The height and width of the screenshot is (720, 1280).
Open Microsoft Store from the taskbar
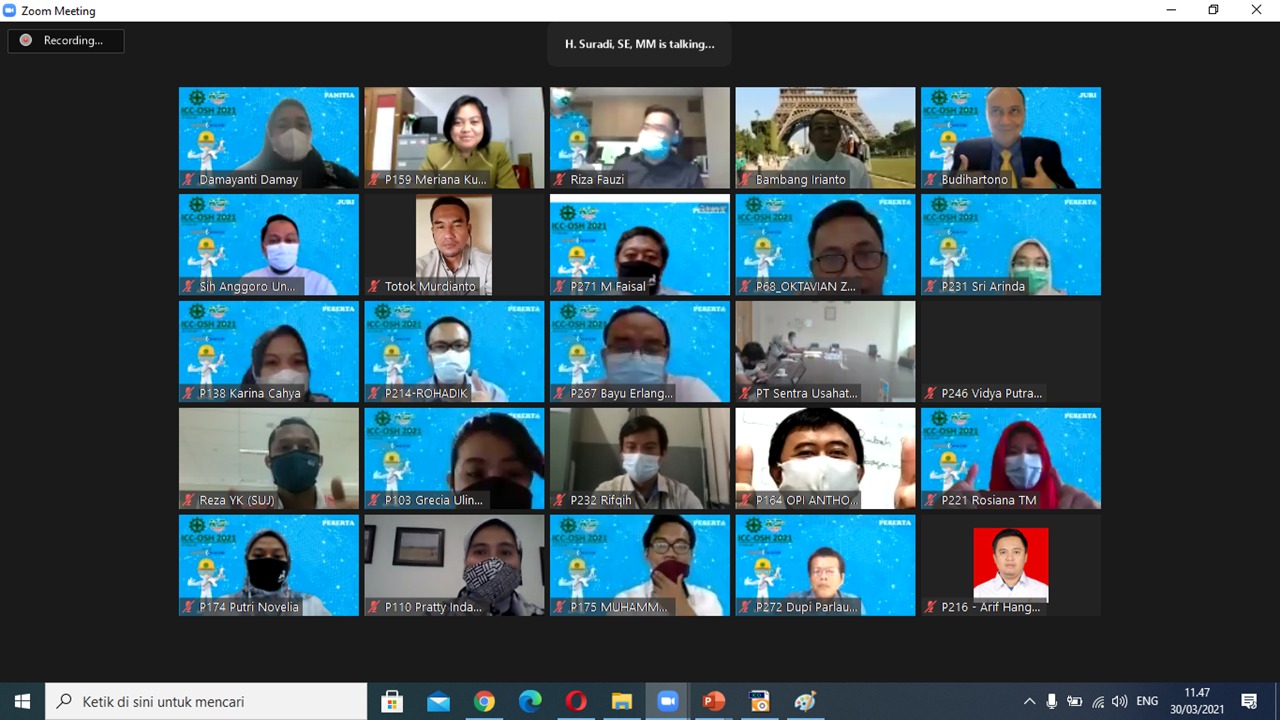(x=392, y=701)
